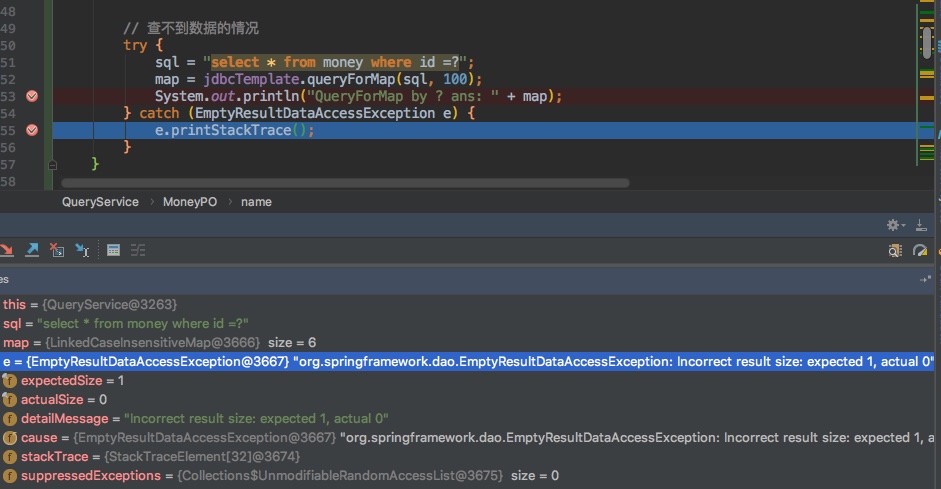The width and height of the screenshot is (941, 489).
Task: Click the Step Out debugger icon
Action: pos(32,250)
